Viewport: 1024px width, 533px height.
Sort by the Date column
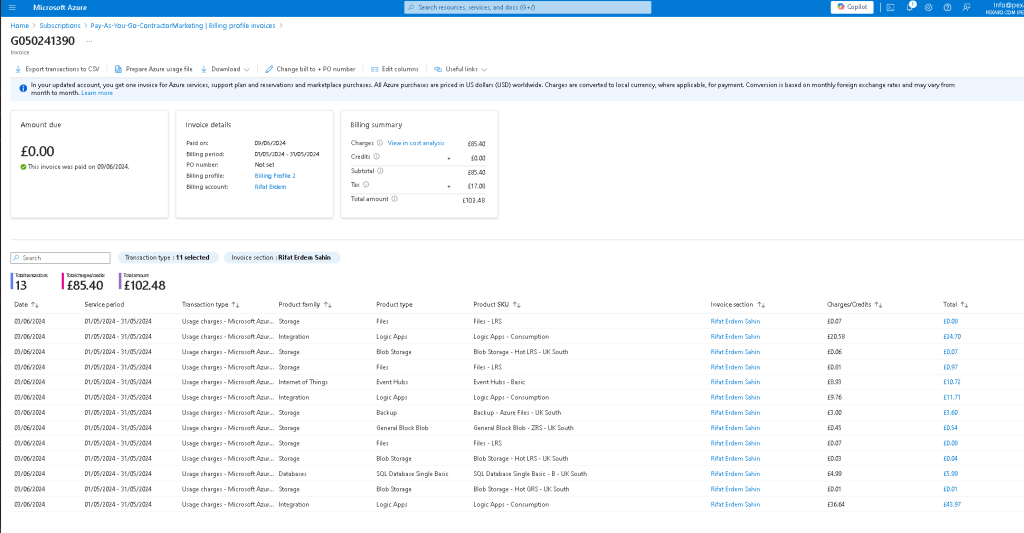[x=27, y=304]
